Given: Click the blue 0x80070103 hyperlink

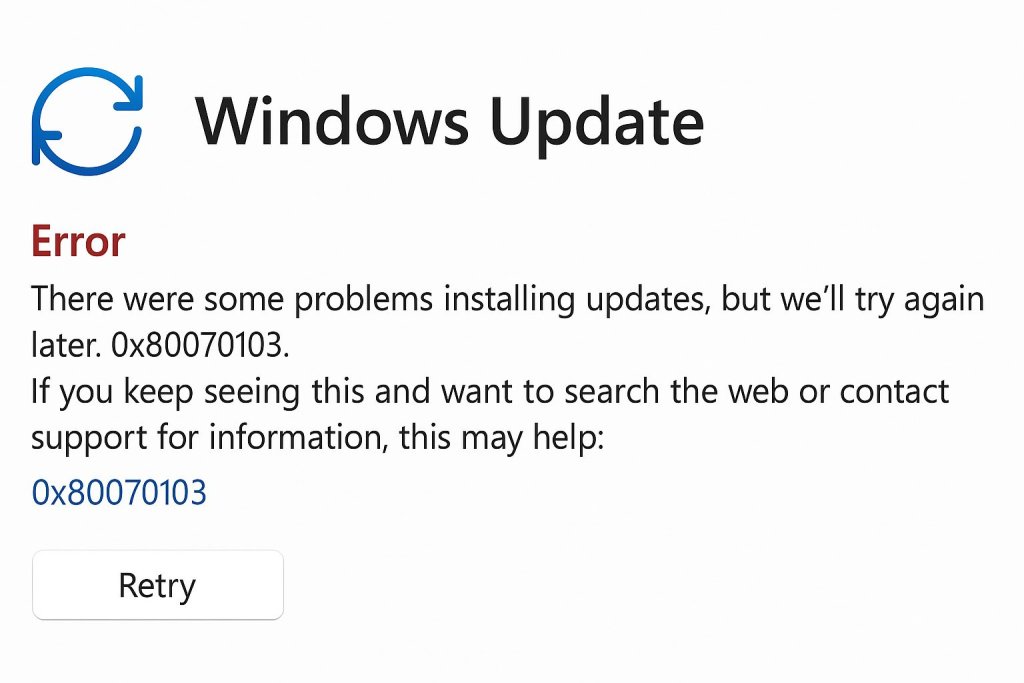Looking at the screenshot, I should pyautogui.click(x=119, y=492).
